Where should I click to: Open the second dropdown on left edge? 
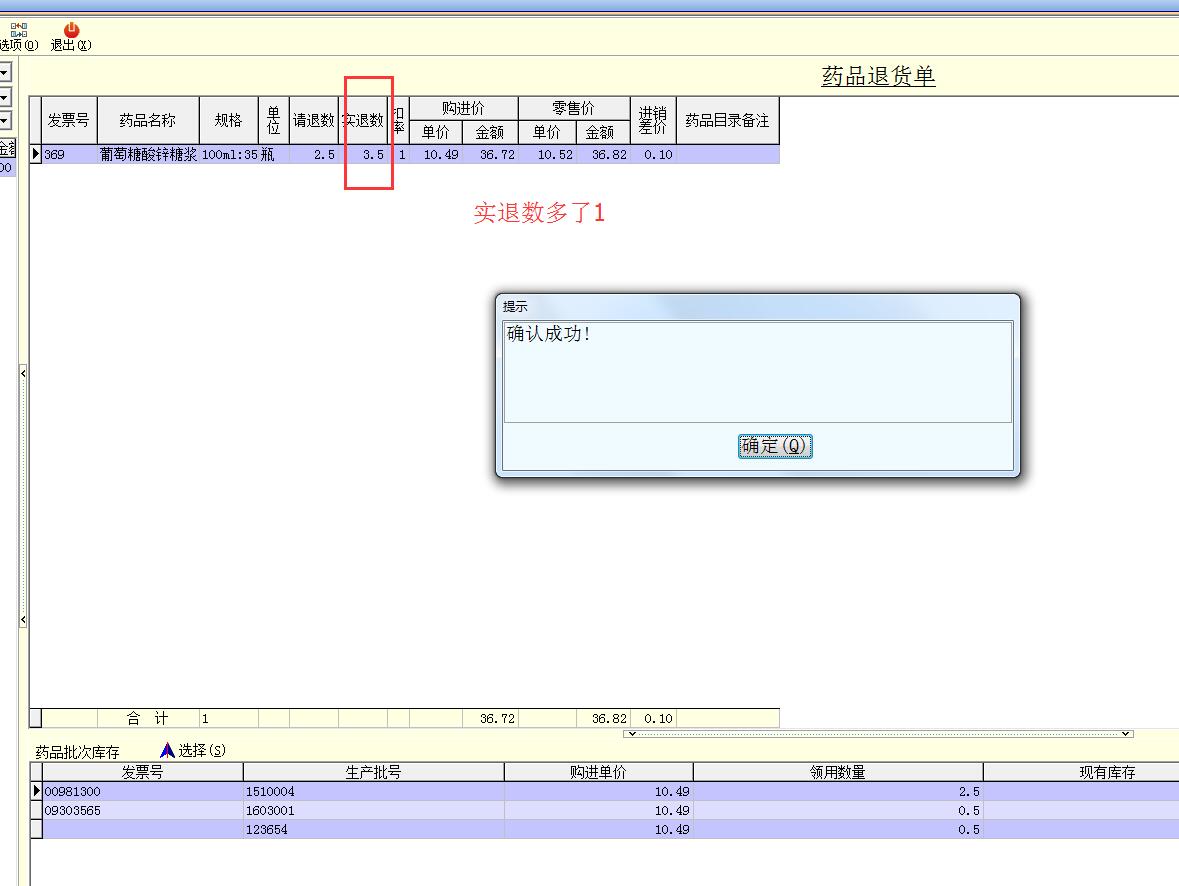click(5, 96)
